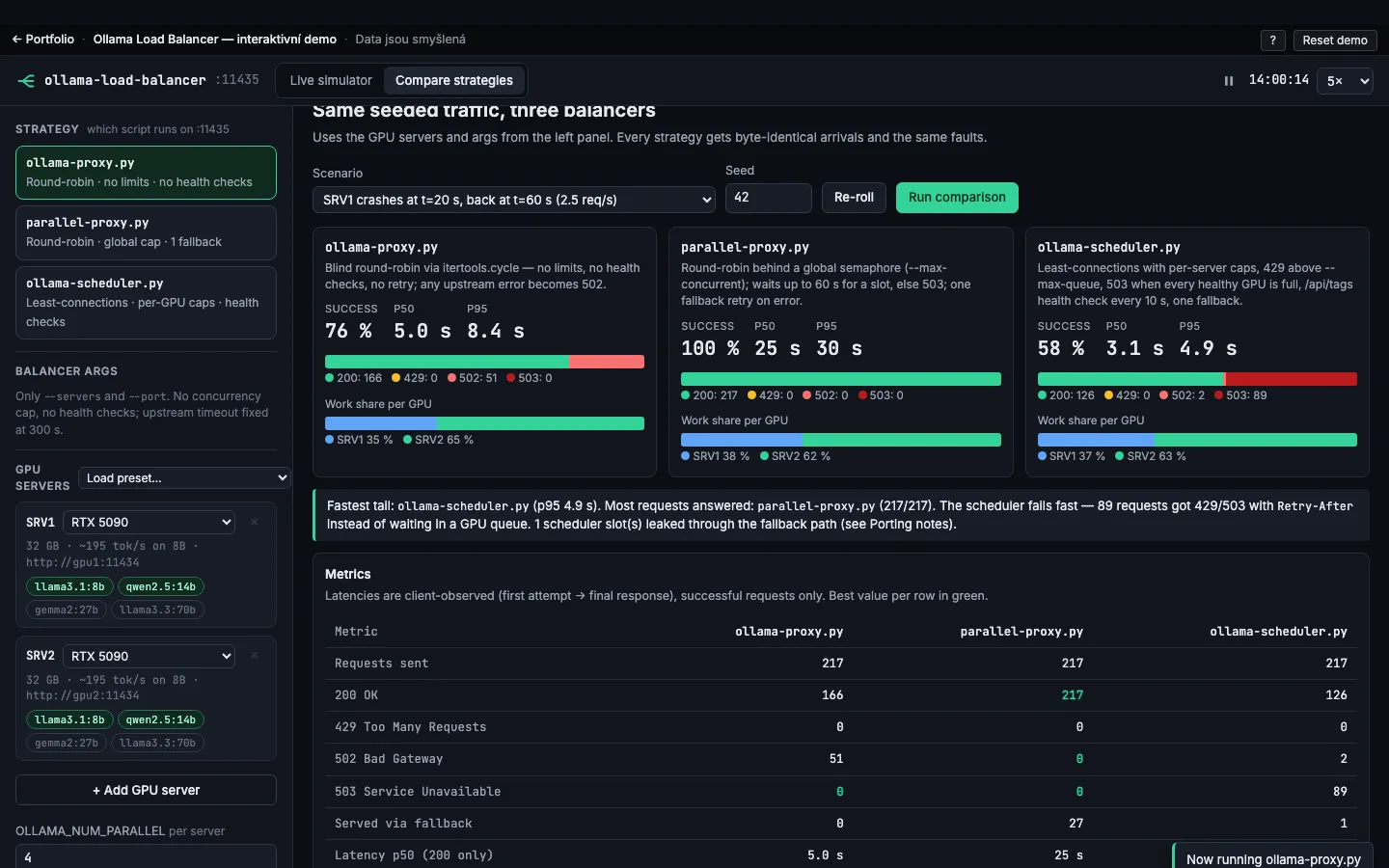This screenshot has height=868, width=1389.
Task: Run the comparison
Action: (957, 198)
